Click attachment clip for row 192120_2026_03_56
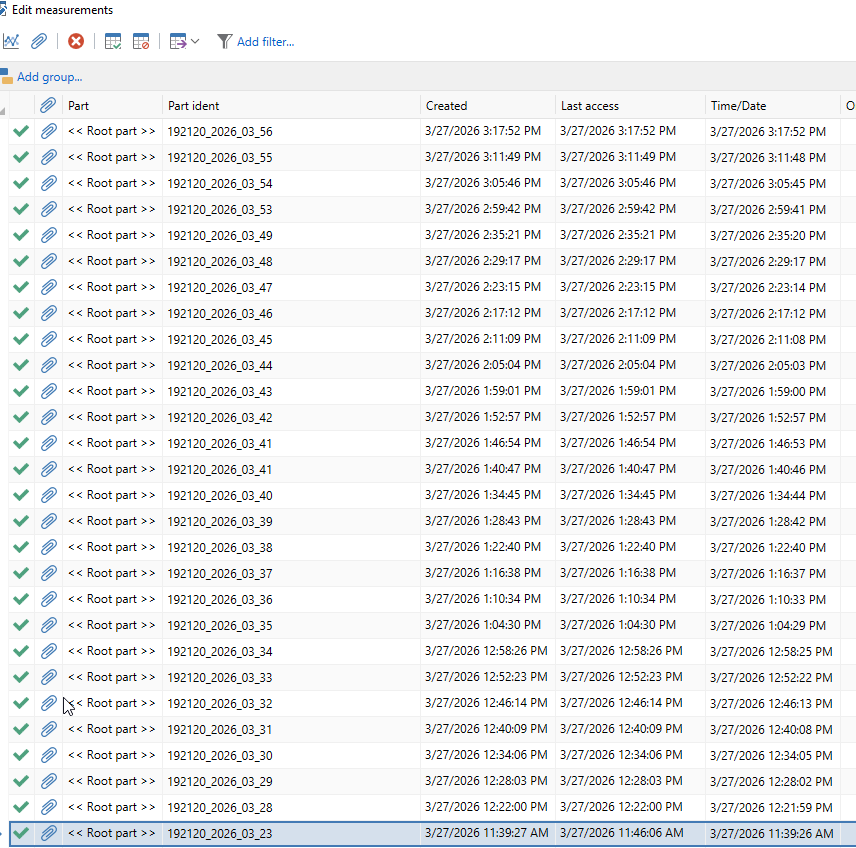This screenshot has width=856, height=848. tap(48, 131)
